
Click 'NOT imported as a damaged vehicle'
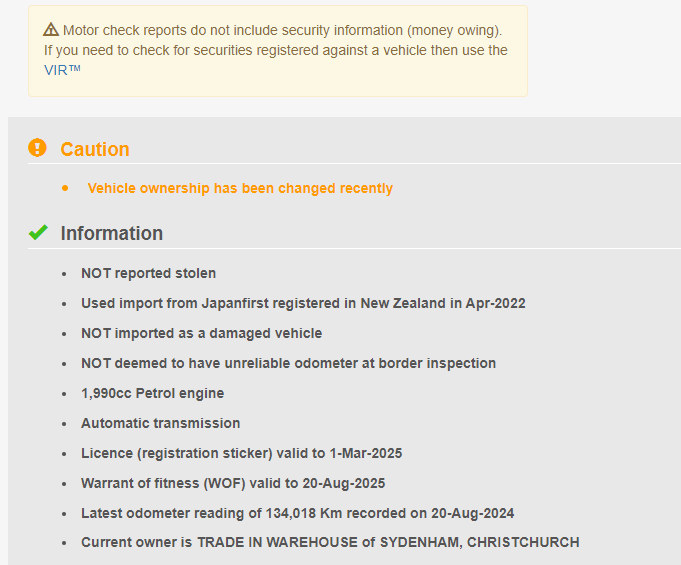pos(201,333)
